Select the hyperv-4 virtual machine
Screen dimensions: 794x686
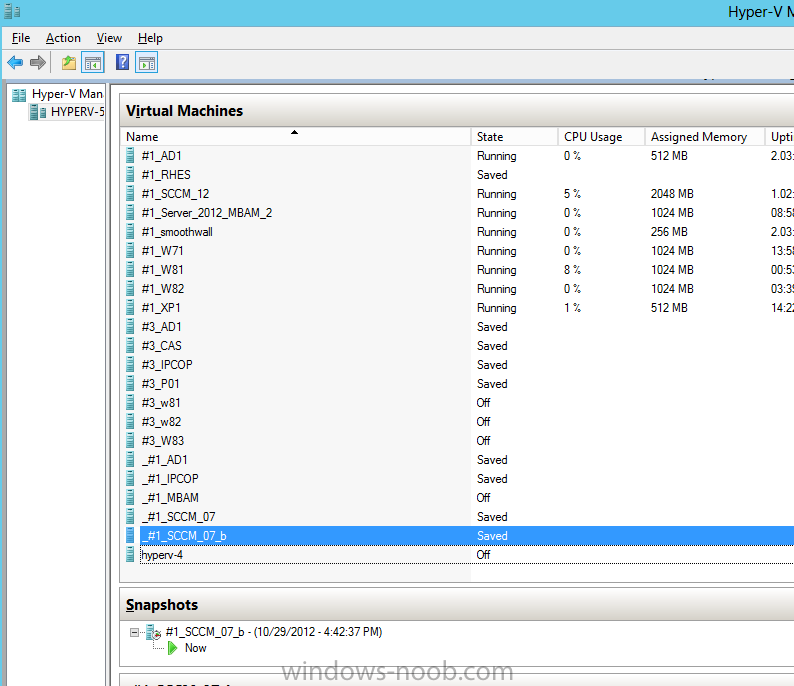pyautogui.click(x=162, y=554)
